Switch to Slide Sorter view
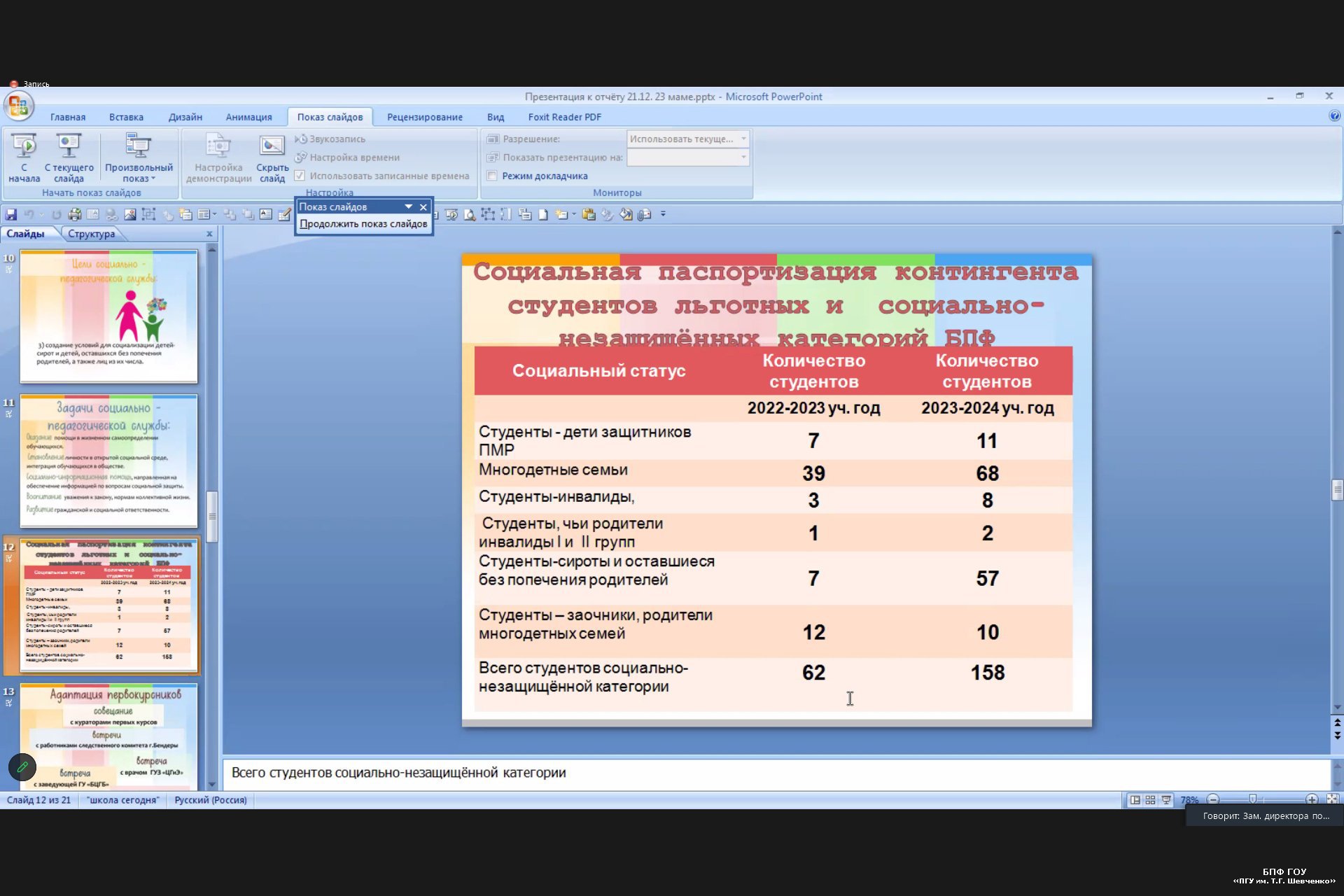This screenshot has height=896, width=1344. [x=1150, y=800]
